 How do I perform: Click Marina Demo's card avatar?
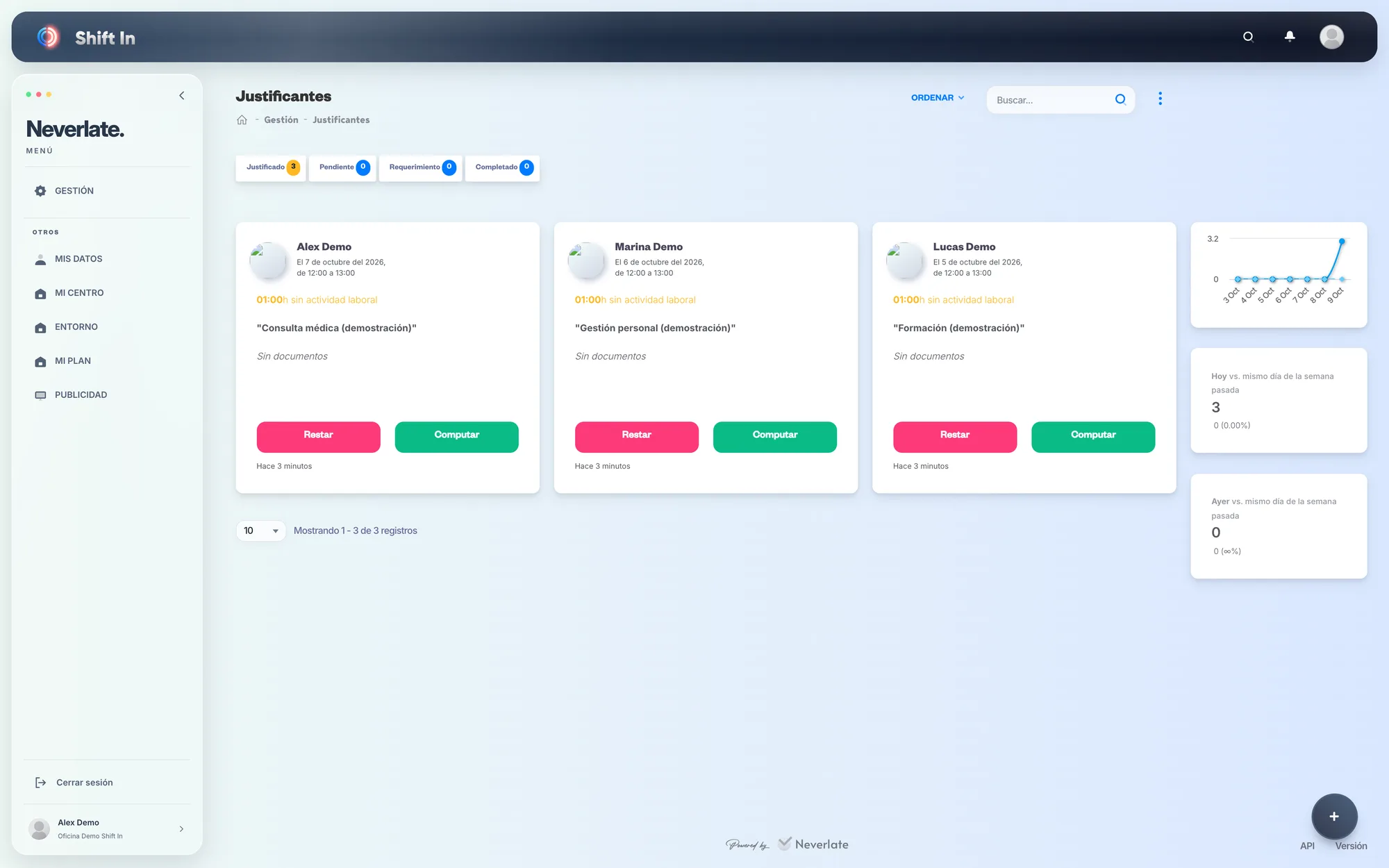click(586, 260)
